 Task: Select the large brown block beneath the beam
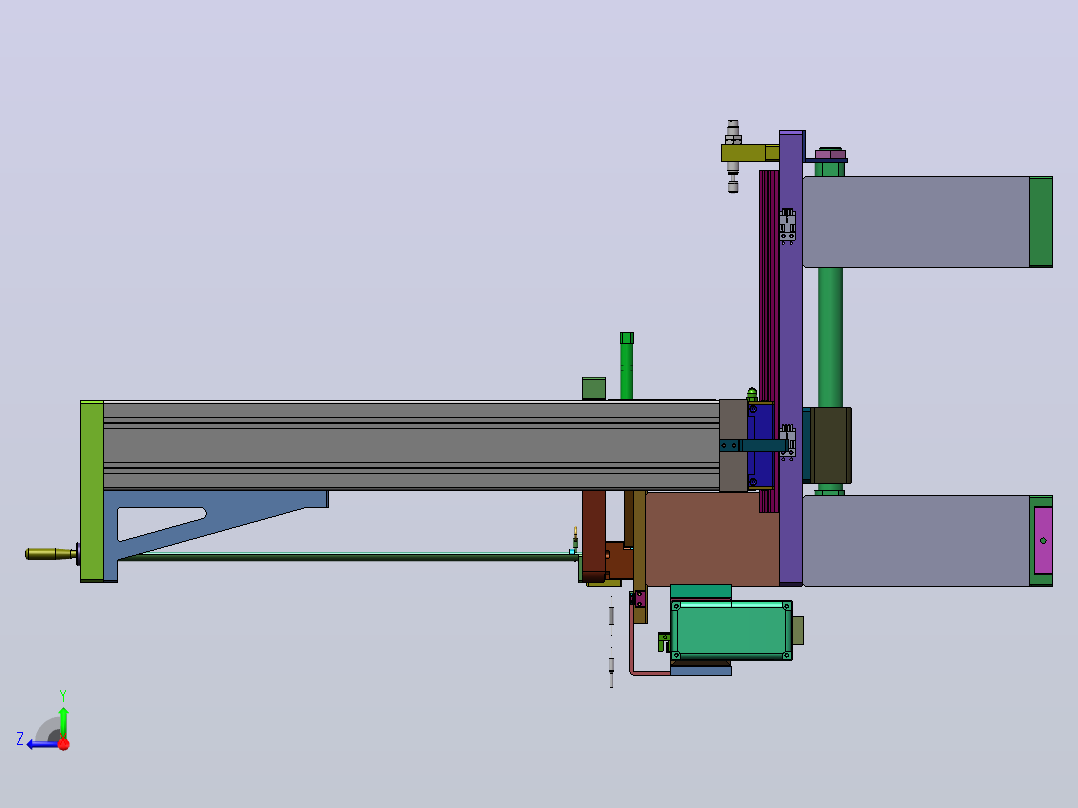point(712,539)
